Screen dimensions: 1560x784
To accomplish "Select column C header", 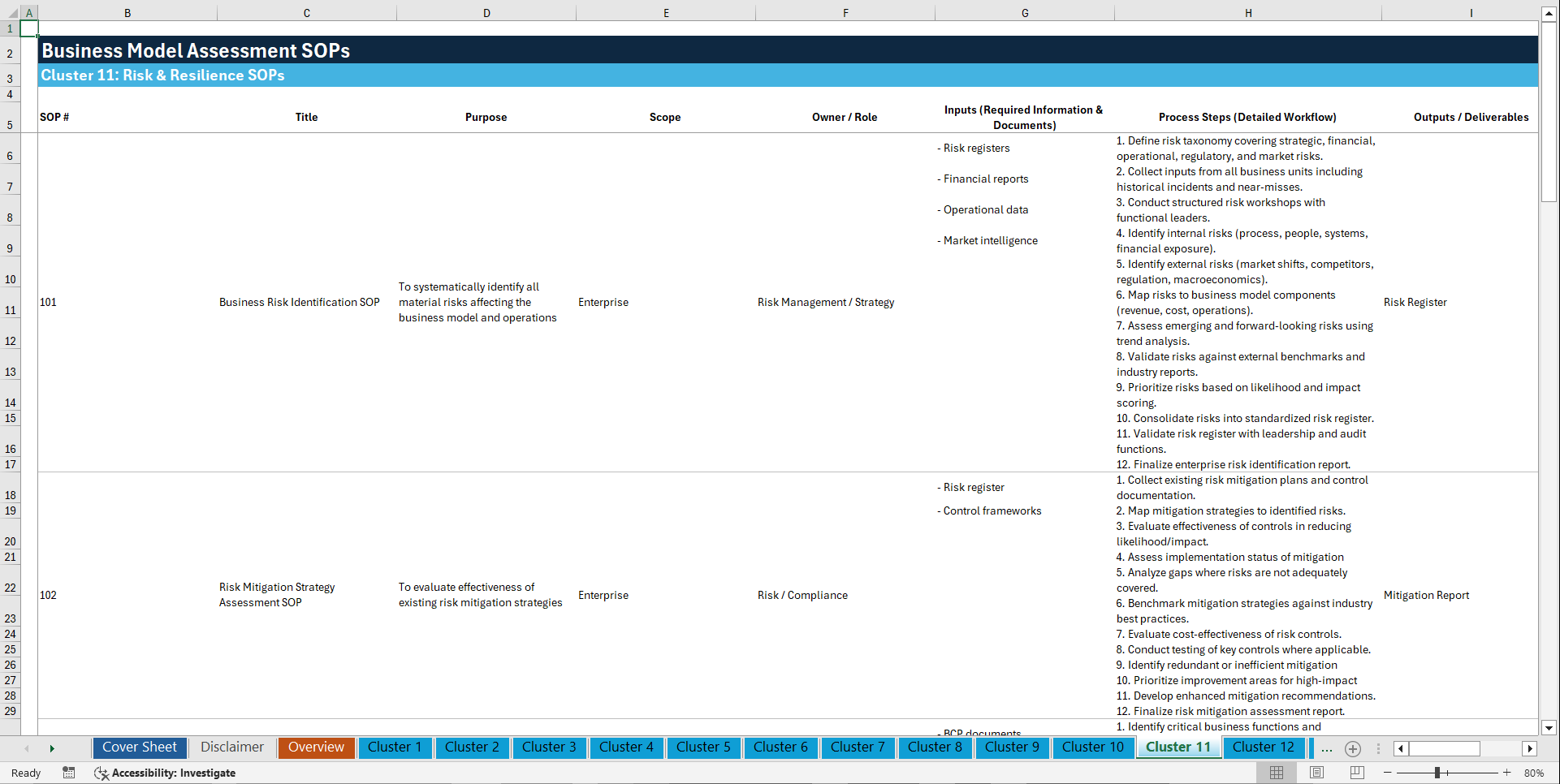I will (307, 13).
